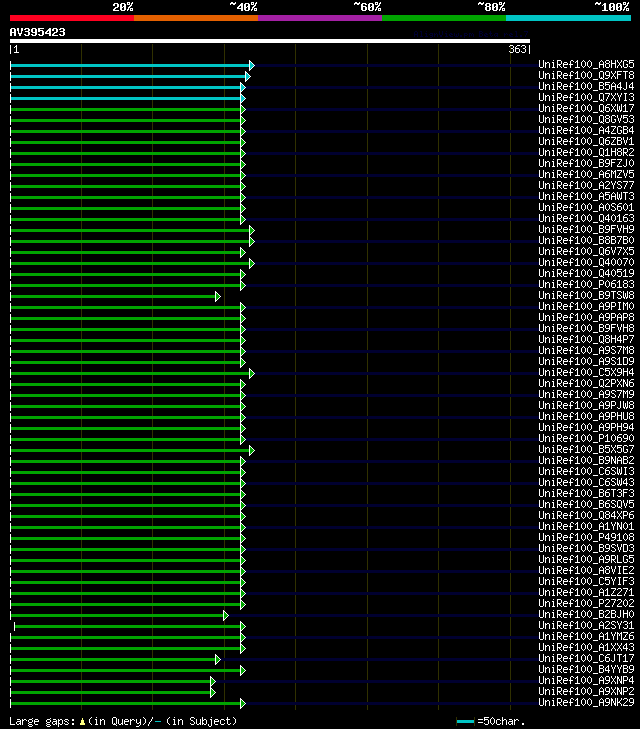Click the cyan alignment bar of UniRef100_A8HXG5
Screen dimensions: 640x729
pos(130,65)
